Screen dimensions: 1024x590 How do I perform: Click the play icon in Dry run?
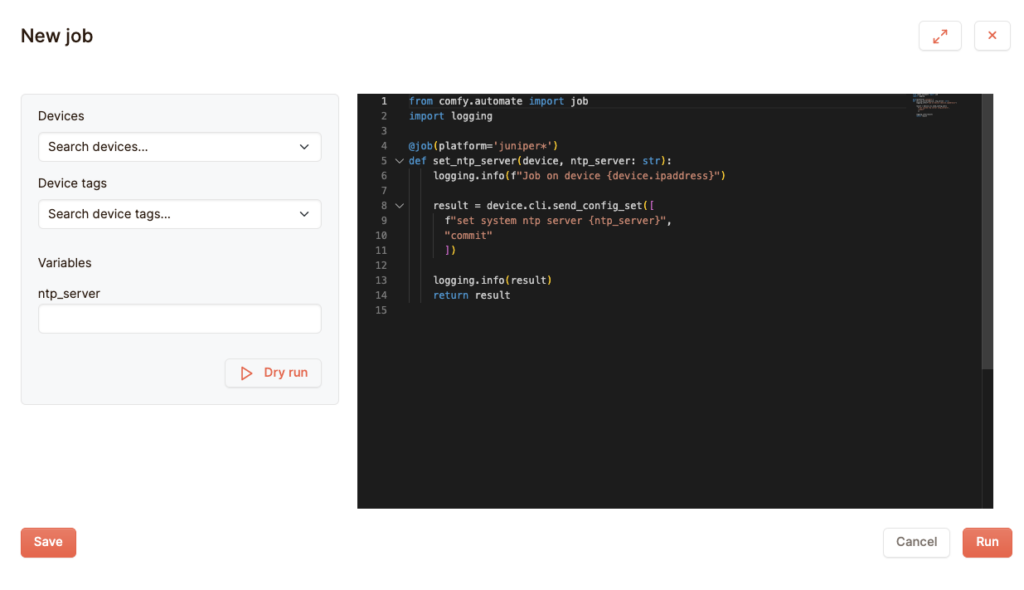247,373
